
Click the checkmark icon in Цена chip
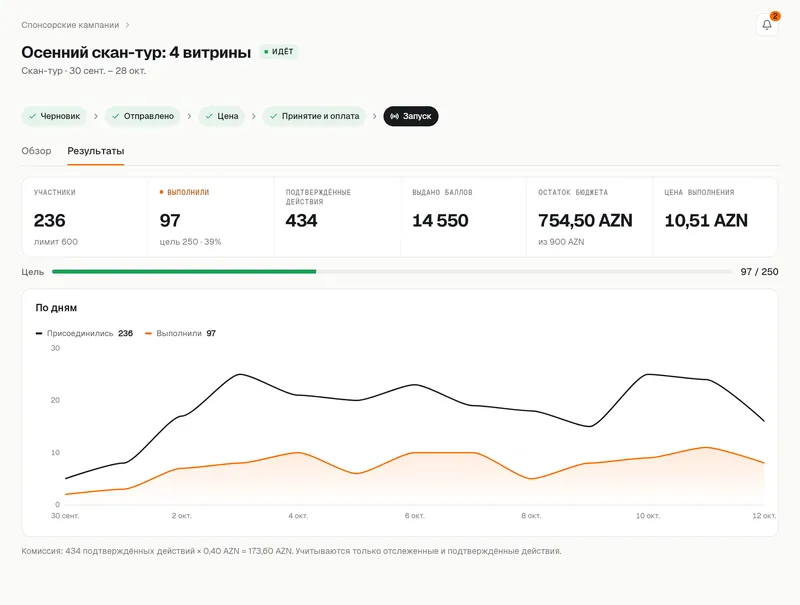pyautogui.click(x=209, y=116)
